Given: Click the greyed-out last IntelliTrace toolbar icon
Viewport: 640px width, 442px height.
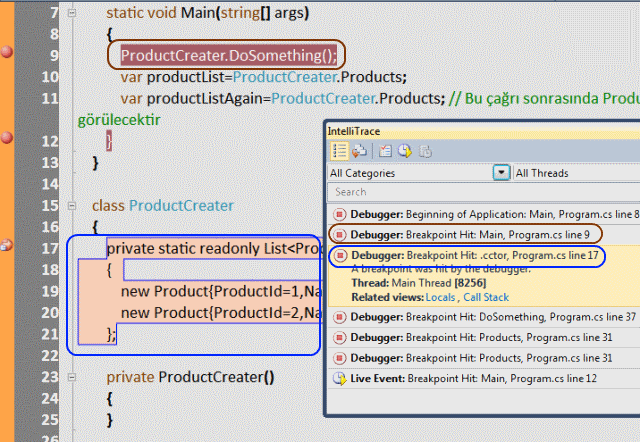Looking at the screenshot, I should click(x=425, y=151).
